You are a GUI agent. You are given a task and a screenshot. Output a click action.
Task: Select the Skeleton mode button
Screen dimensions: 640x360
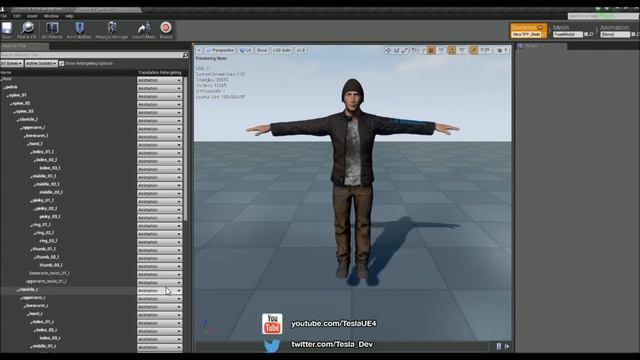(528, 31)
